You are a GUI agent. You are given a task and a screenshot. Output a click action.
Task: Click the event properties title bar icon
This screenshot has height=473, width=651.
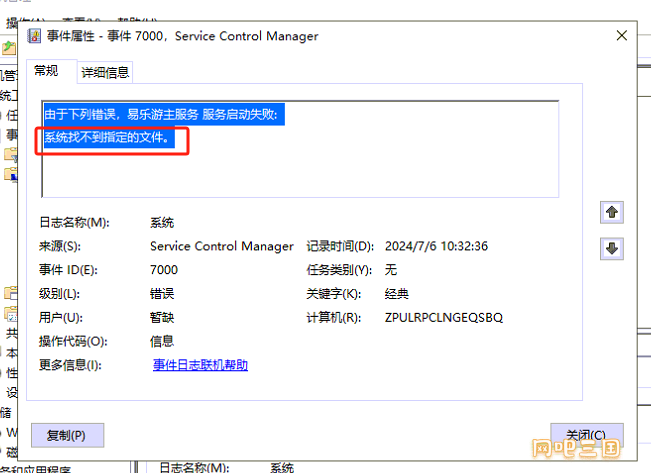(34, 36)
